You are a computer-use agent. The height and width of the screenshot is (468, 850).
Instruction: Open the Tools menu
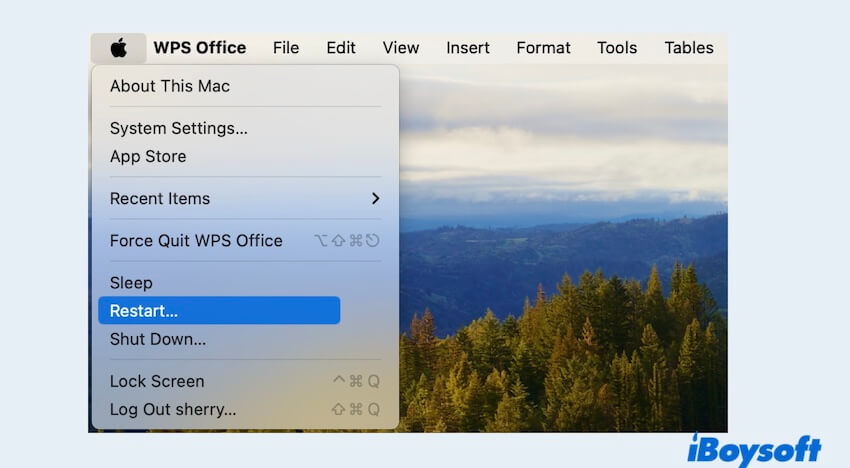tap(617, 48)
